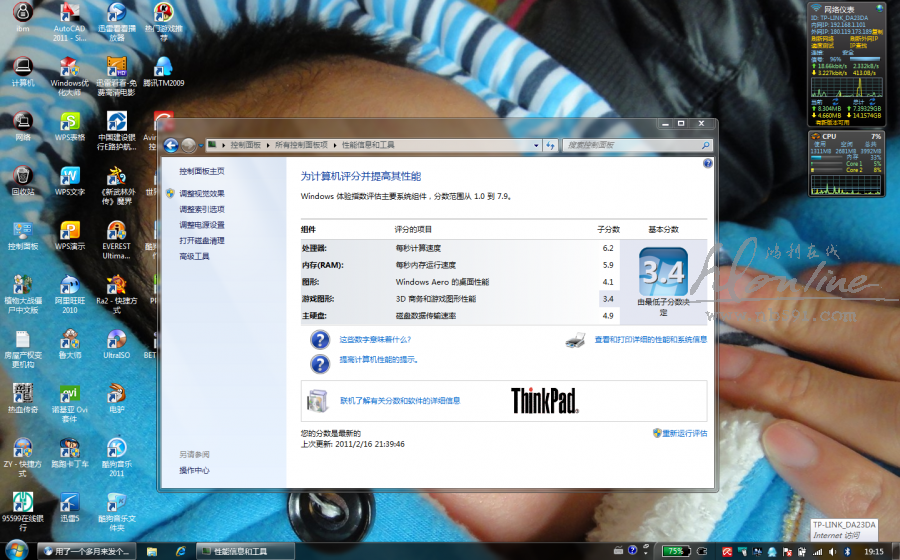The height and width of the screenshot is (560, 900).
Task: Click the refresh button beside address bar
Action: coord(550,145)
